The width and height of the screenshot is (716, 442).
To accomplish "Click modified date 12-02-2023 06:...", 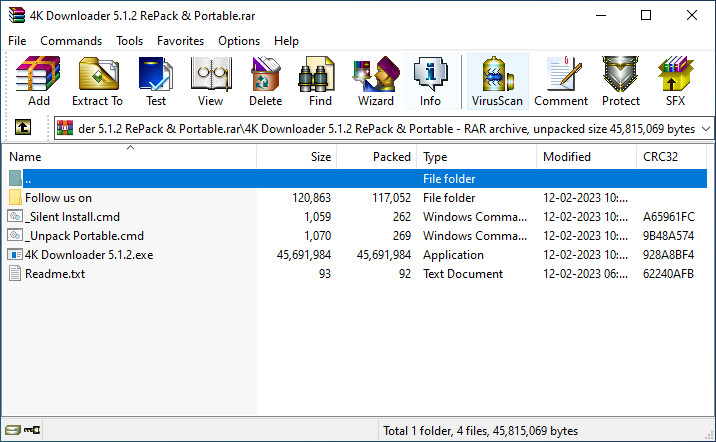I will tap(585, 274).
